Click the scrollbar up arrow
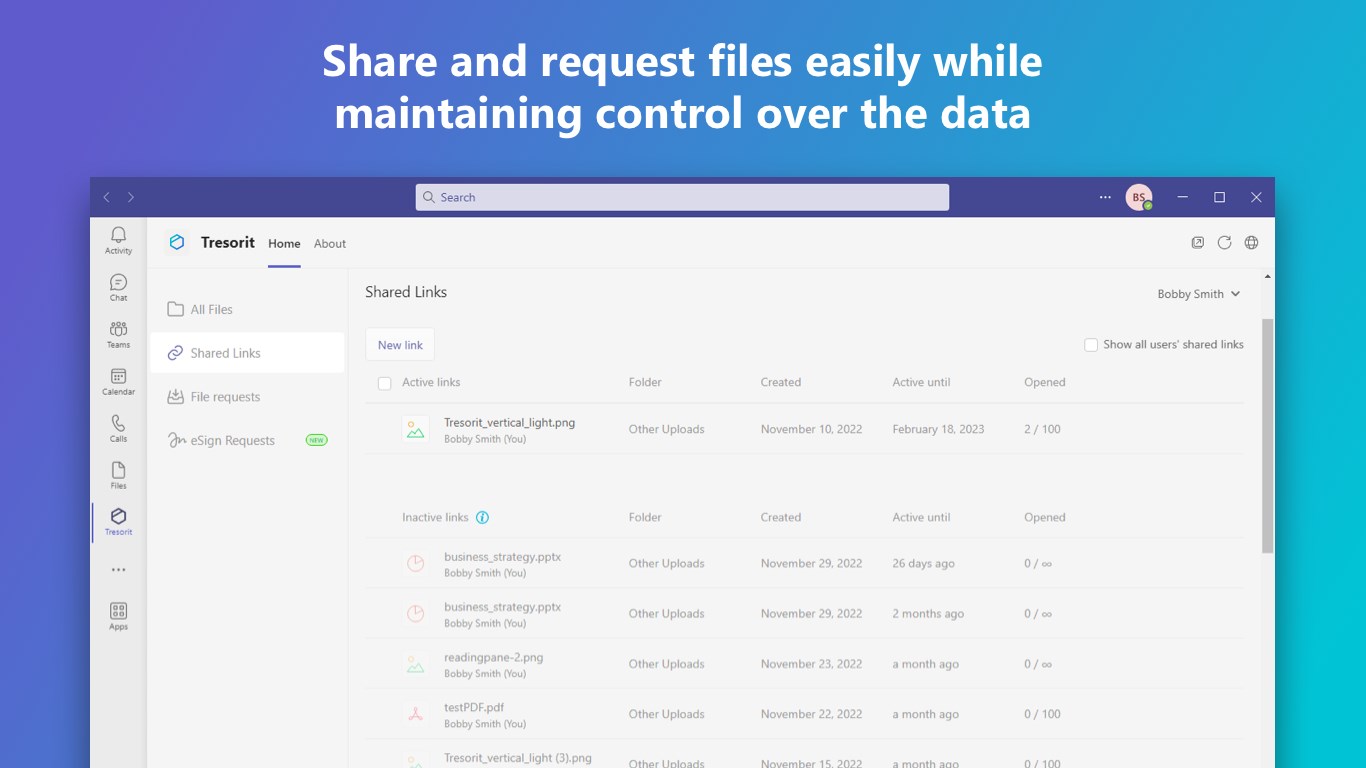The height and width of the screenshot is (768, 1366). point(1268,276)
